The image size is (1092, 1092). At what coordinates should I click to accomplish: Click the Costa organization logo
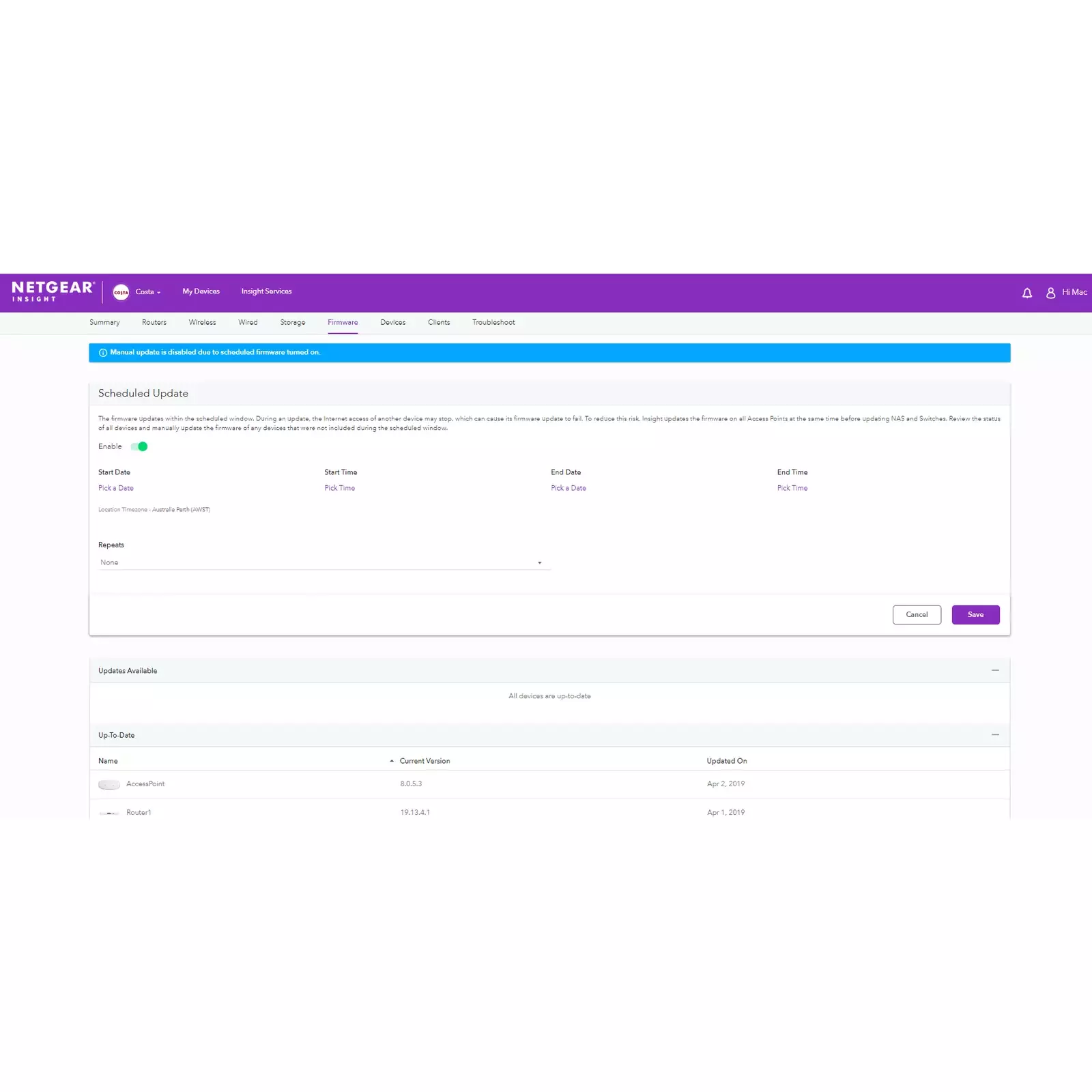click(x=121, y=292)
